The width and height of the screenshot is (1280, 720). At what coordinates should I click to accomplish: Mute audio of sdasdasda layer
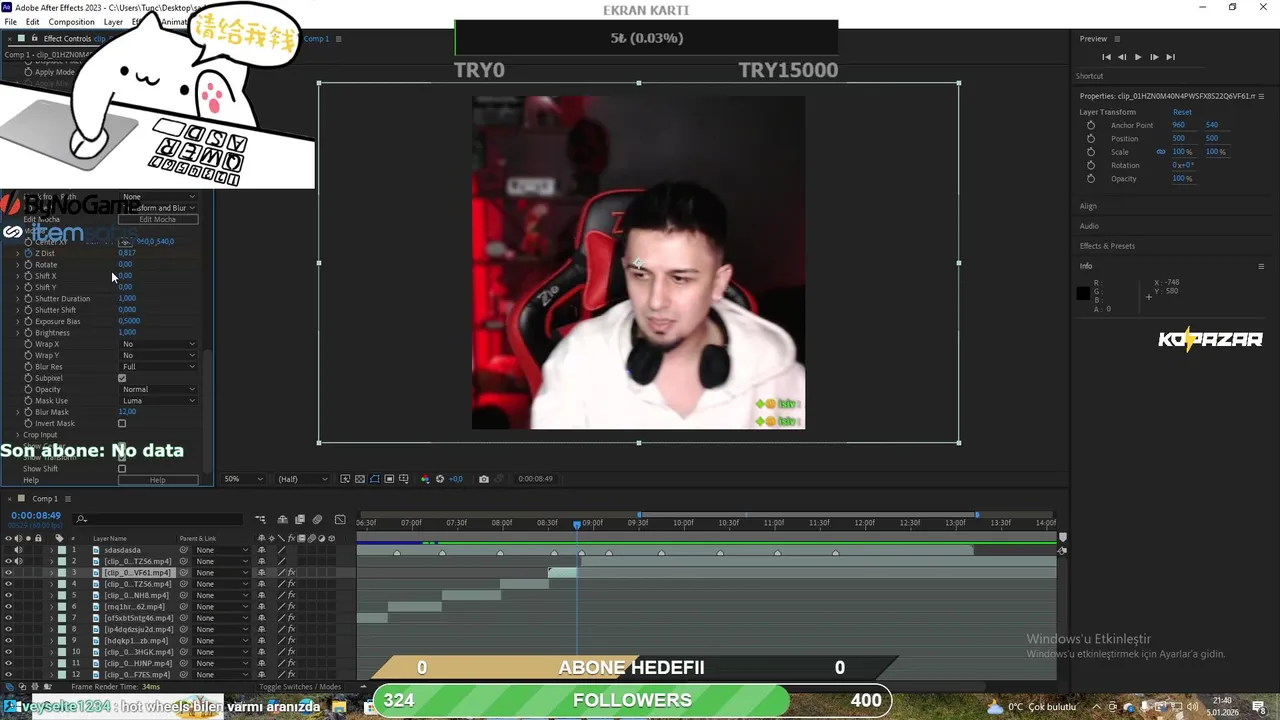(x=18, y=550)
